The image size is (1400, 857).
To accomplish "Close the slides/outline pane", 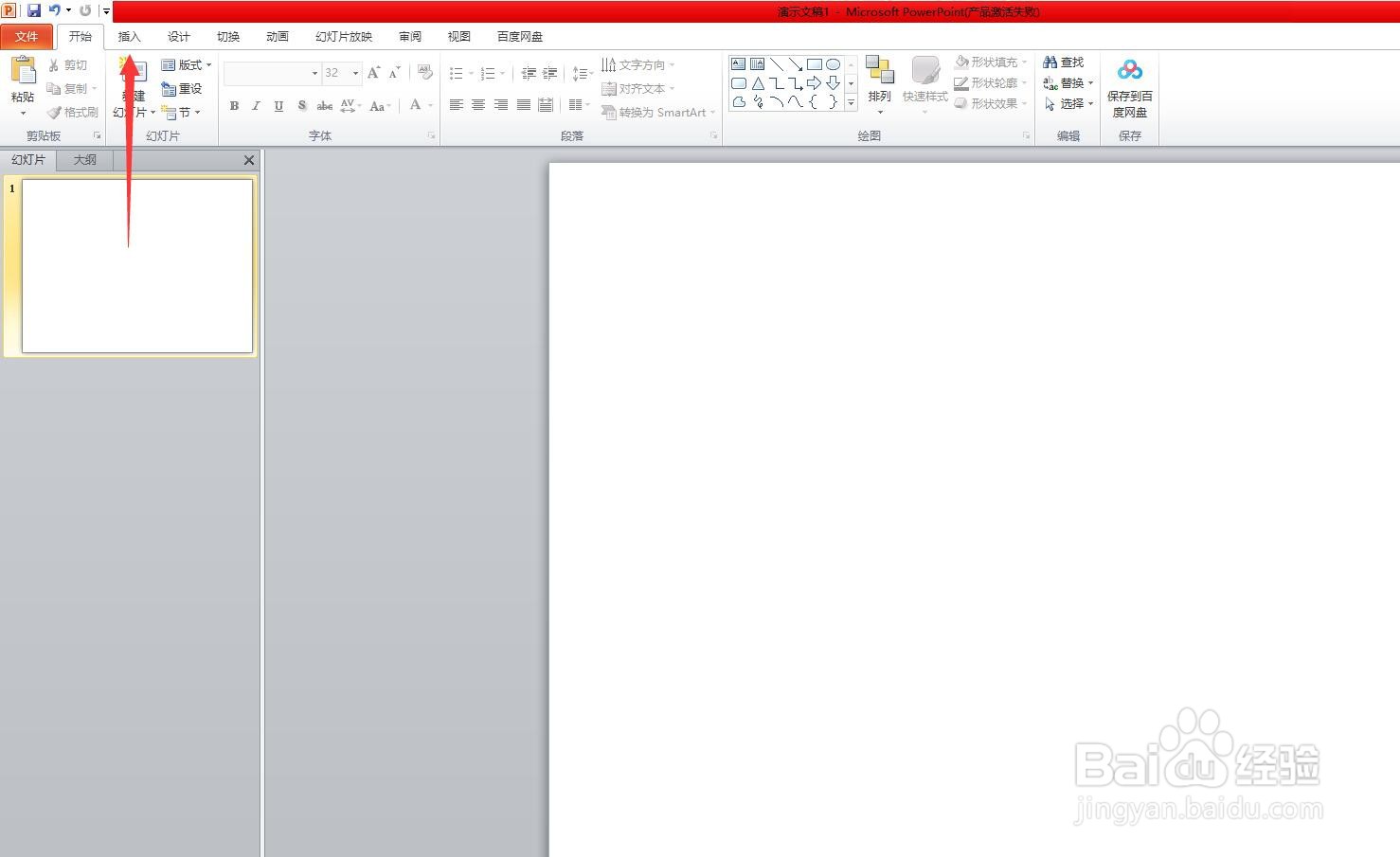I will pos(249,160).
